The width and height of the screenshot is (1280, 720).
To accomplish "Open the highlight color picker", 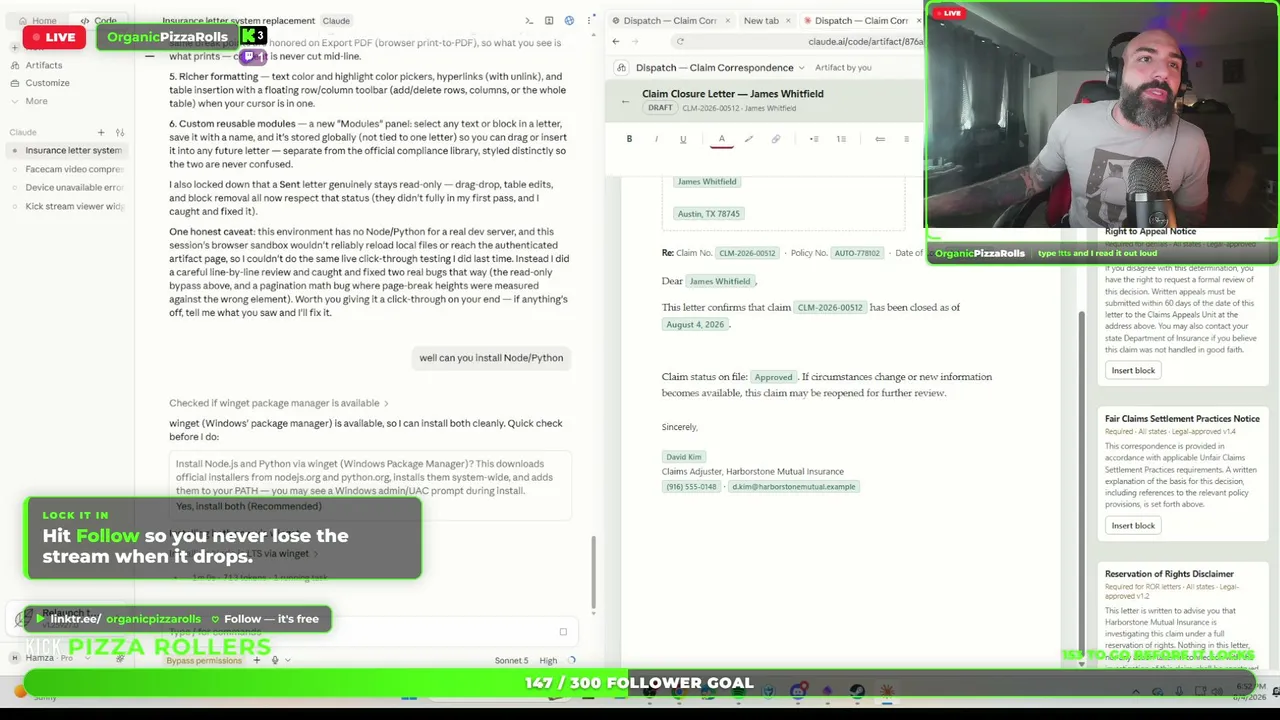I will click(x=748, y=139).
